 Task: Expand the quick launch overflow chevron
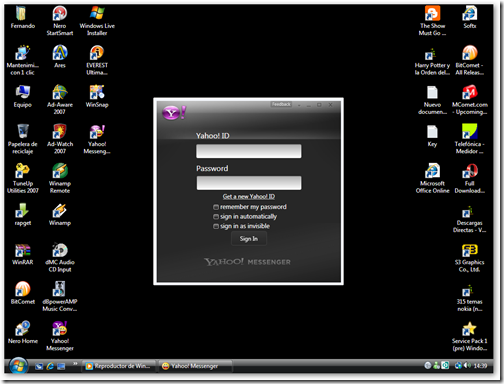(x=75, y=364)
